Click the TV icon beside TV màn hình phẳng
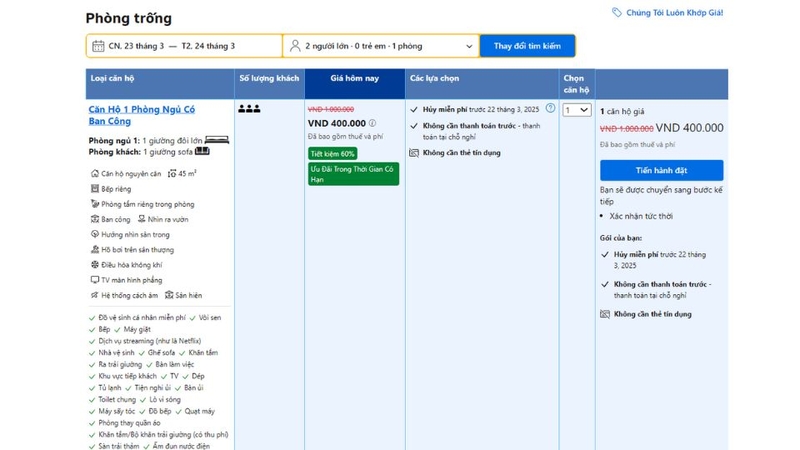Image resolution: width=800 pixels, height=450 pixels. [x=94, y=280]
